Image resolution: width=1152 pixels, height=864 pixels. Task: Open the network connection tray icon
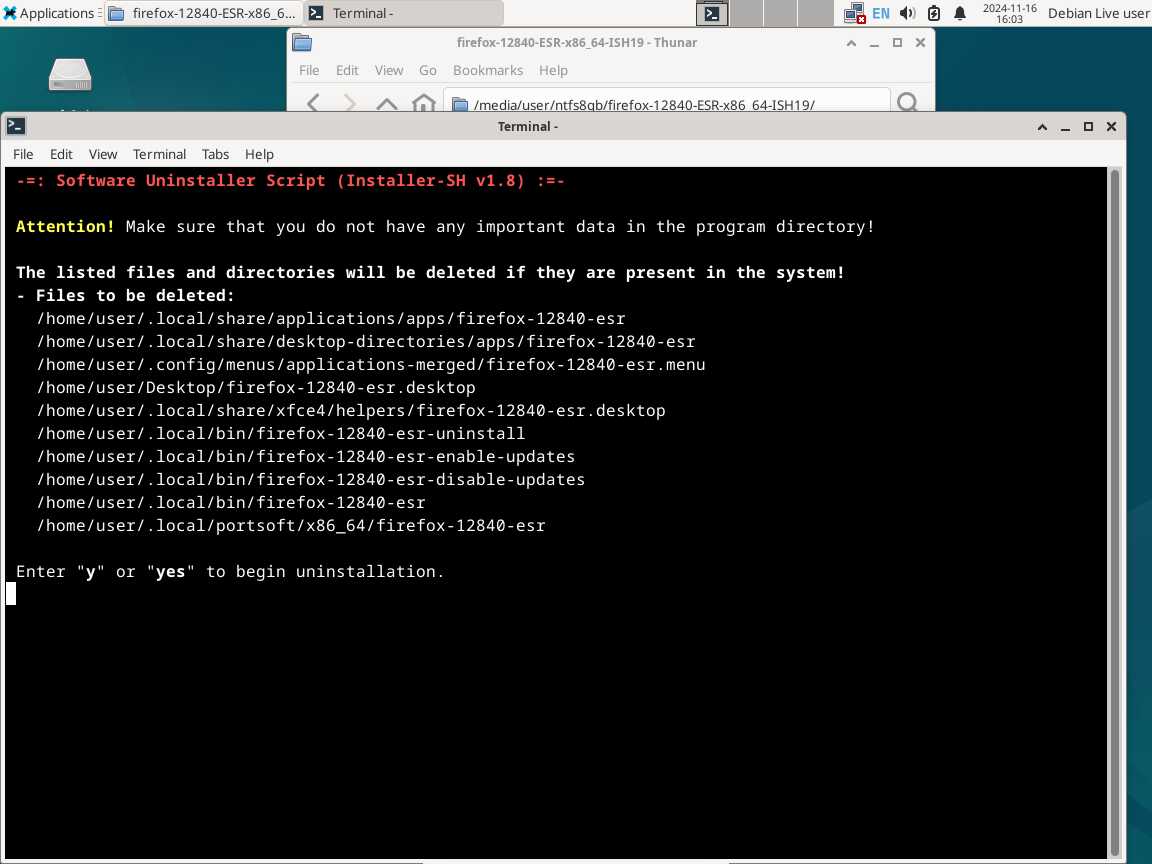854,13
